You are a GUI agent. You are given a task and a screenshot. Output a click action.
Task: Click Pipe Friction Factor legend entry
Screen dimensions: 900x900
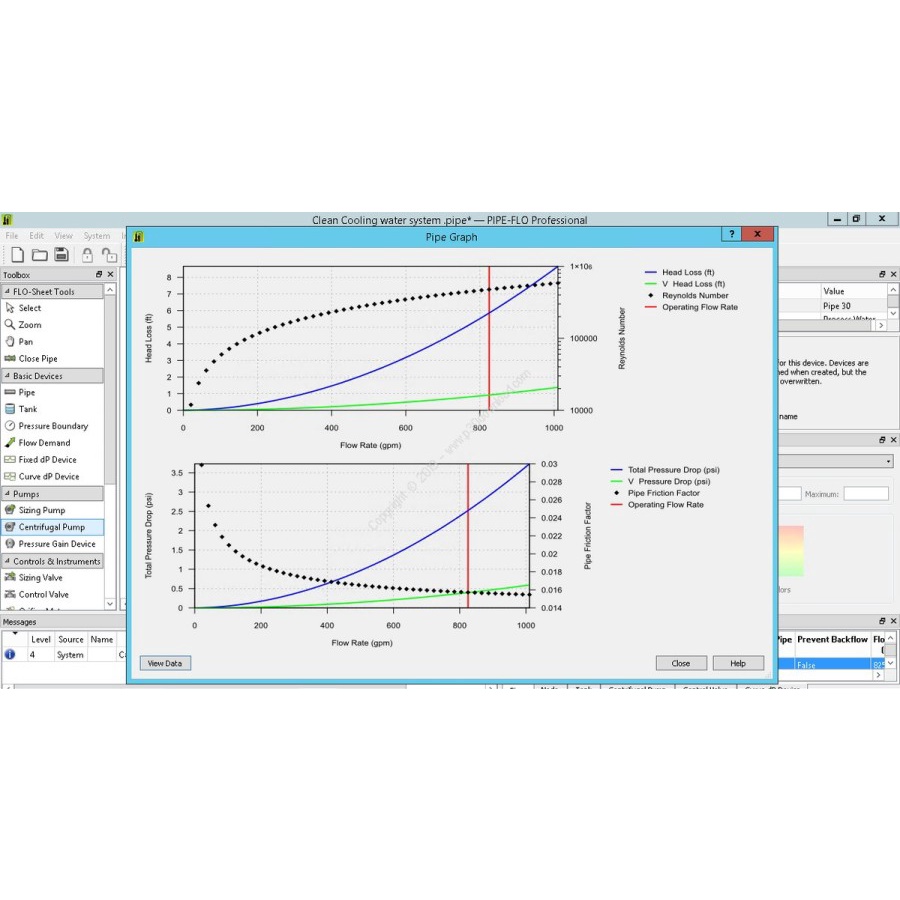[x=655, y=493]
